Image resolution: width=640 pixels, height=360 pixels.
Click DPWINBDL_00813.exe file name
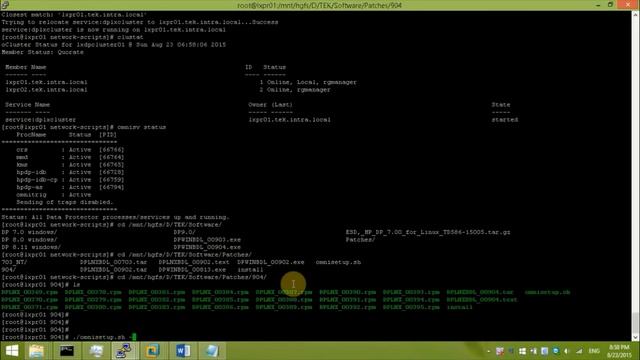click(192, 269)
